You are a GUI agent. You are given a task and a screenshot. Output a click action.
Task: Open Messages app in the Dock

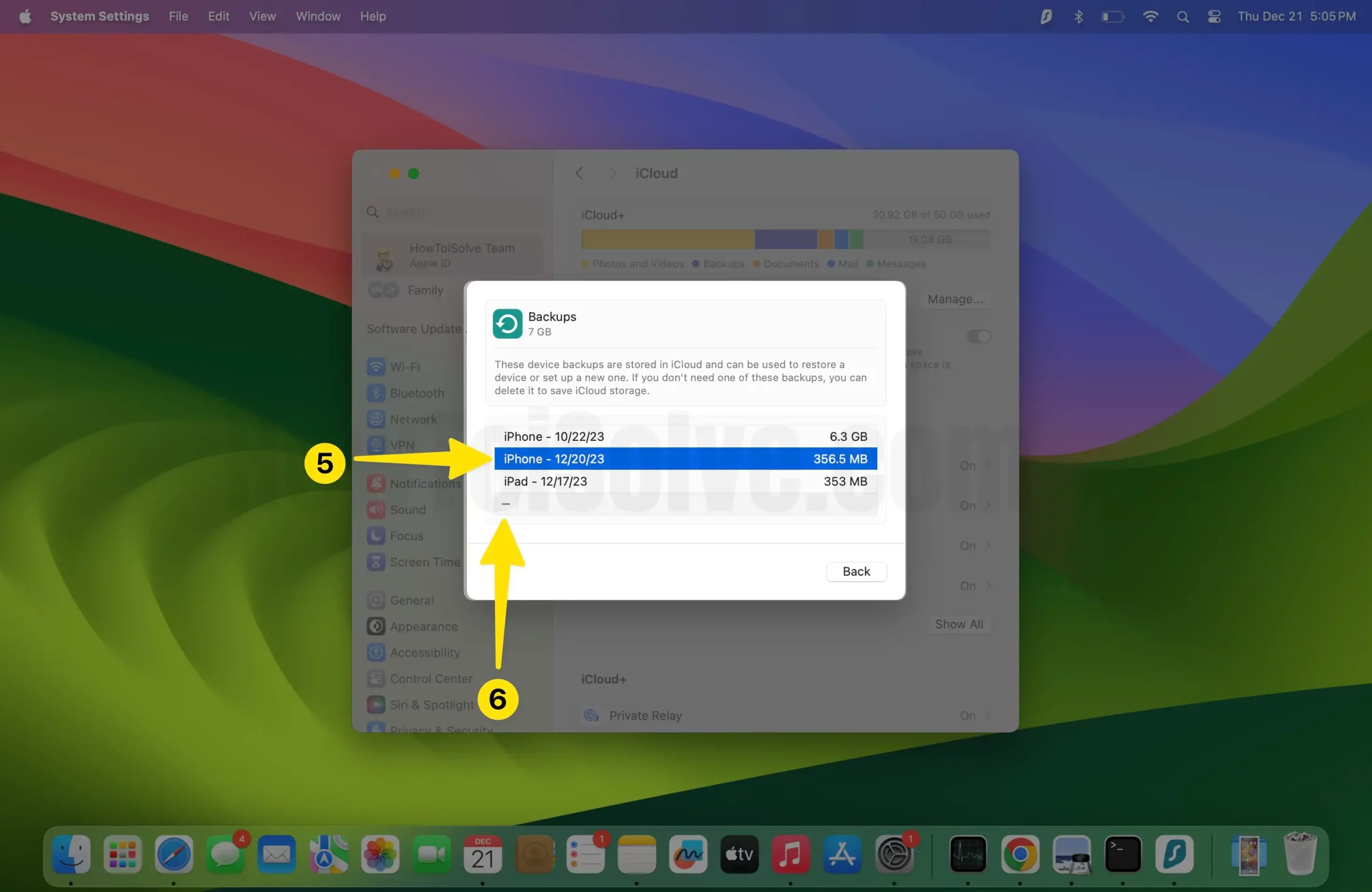225,854
